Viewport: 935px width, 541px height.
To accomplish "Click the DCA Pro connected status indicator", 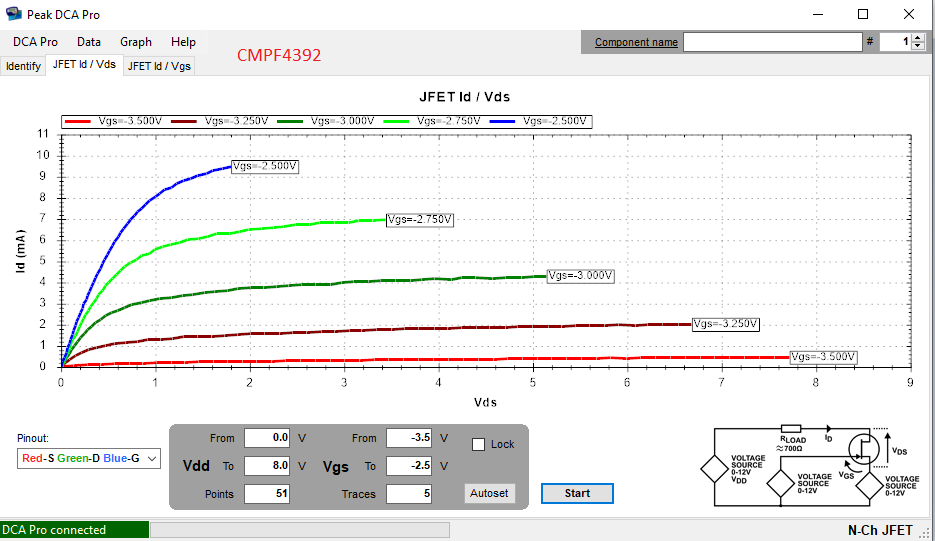I will click(x=75, y=530).
